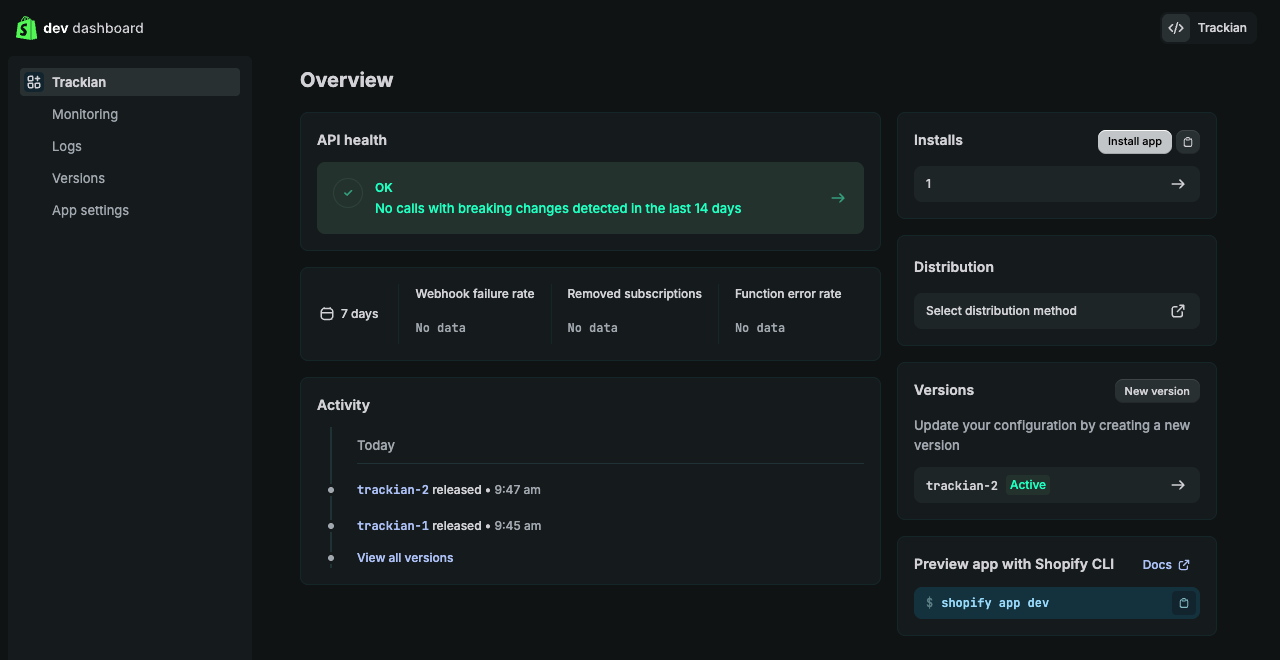Click the shopify app dev command text
Viewport: 1280px width, 660px height.
coord(995,603)
